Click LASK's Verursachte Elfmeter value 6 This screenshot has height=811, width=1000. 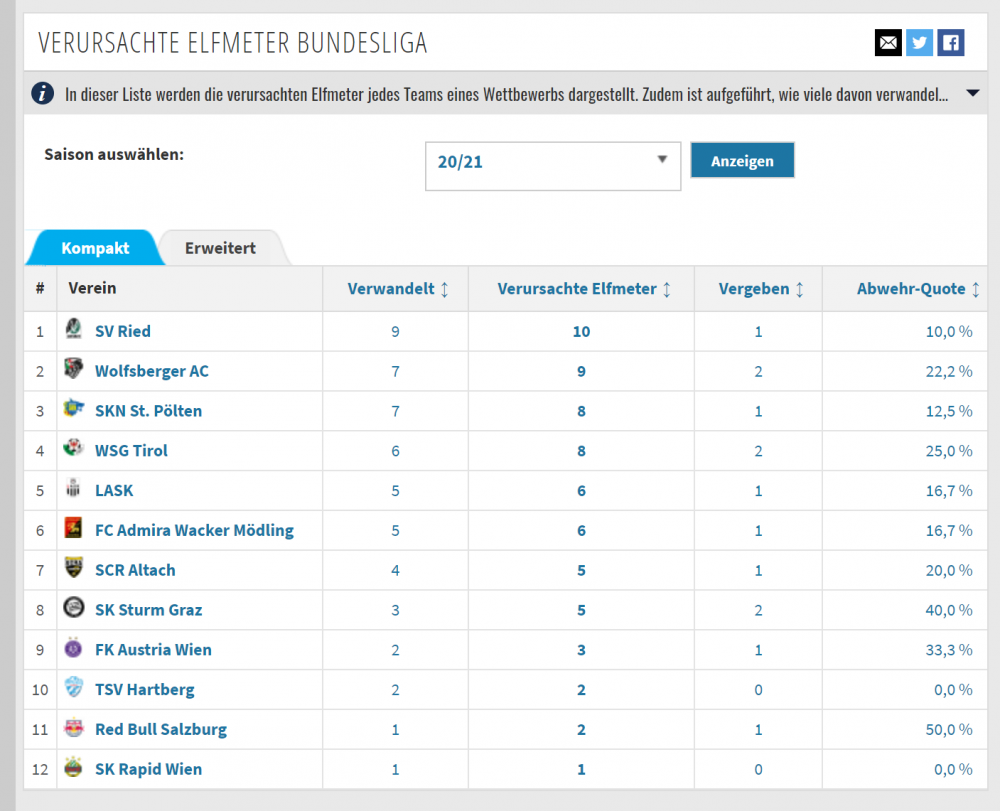[581, 490]
